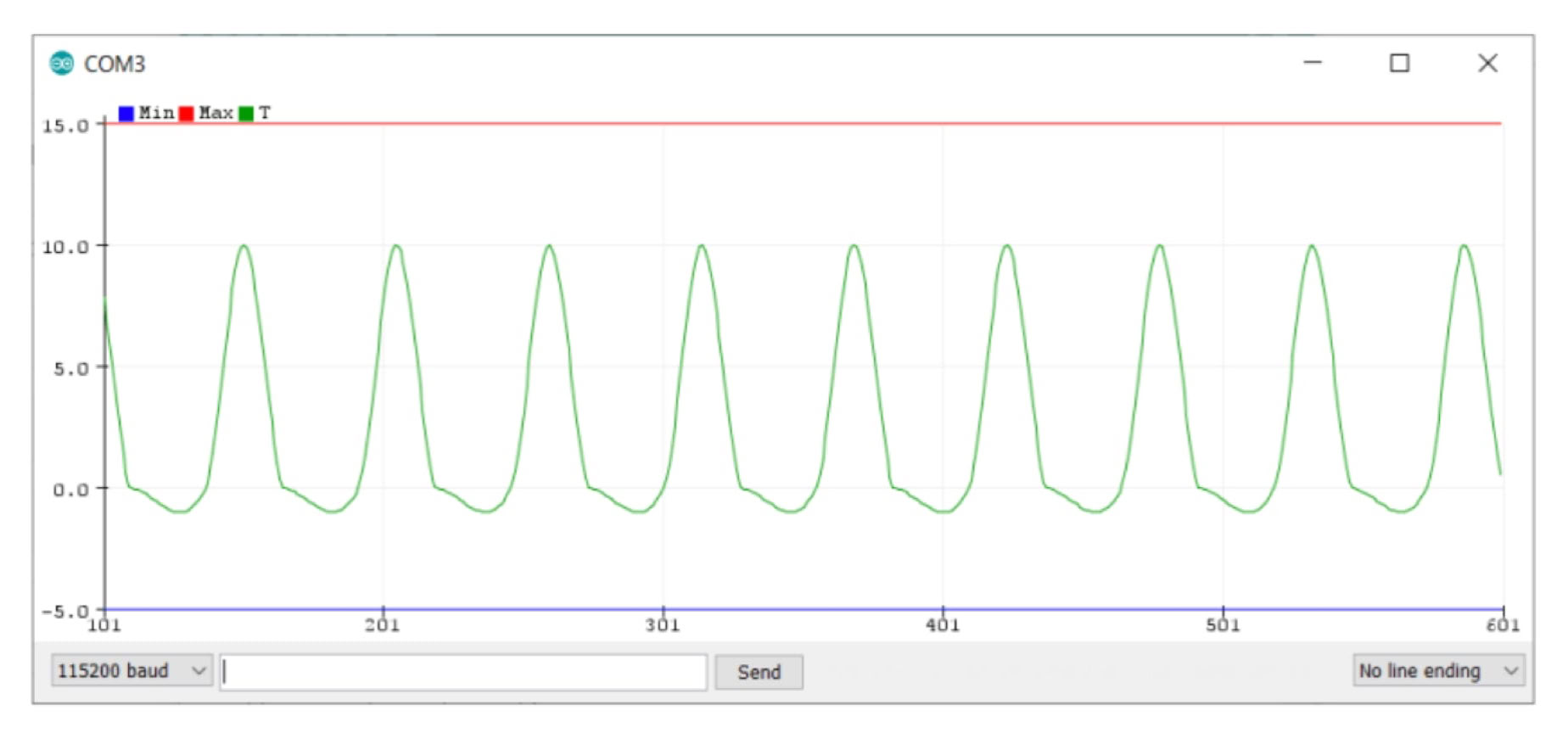Focus the serial message input field

point(463,672)
